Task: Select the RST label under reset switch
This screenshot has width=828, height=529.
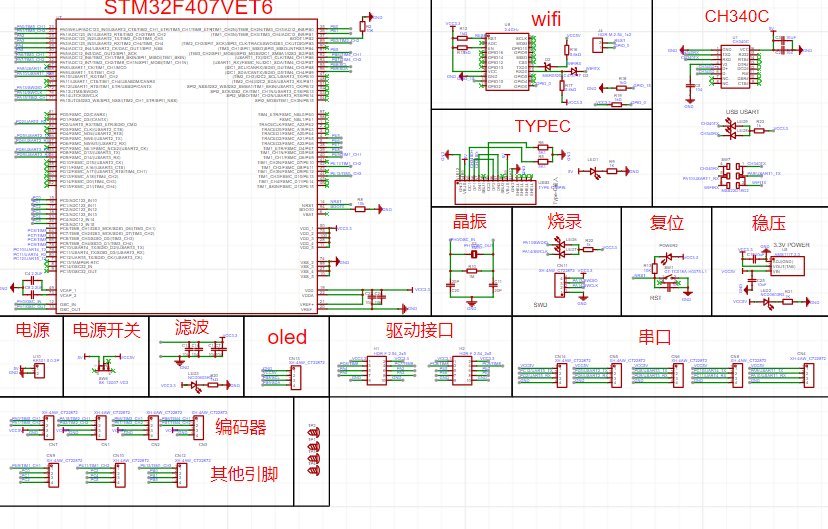Action: pyautogui.click(x=655, y=298)
